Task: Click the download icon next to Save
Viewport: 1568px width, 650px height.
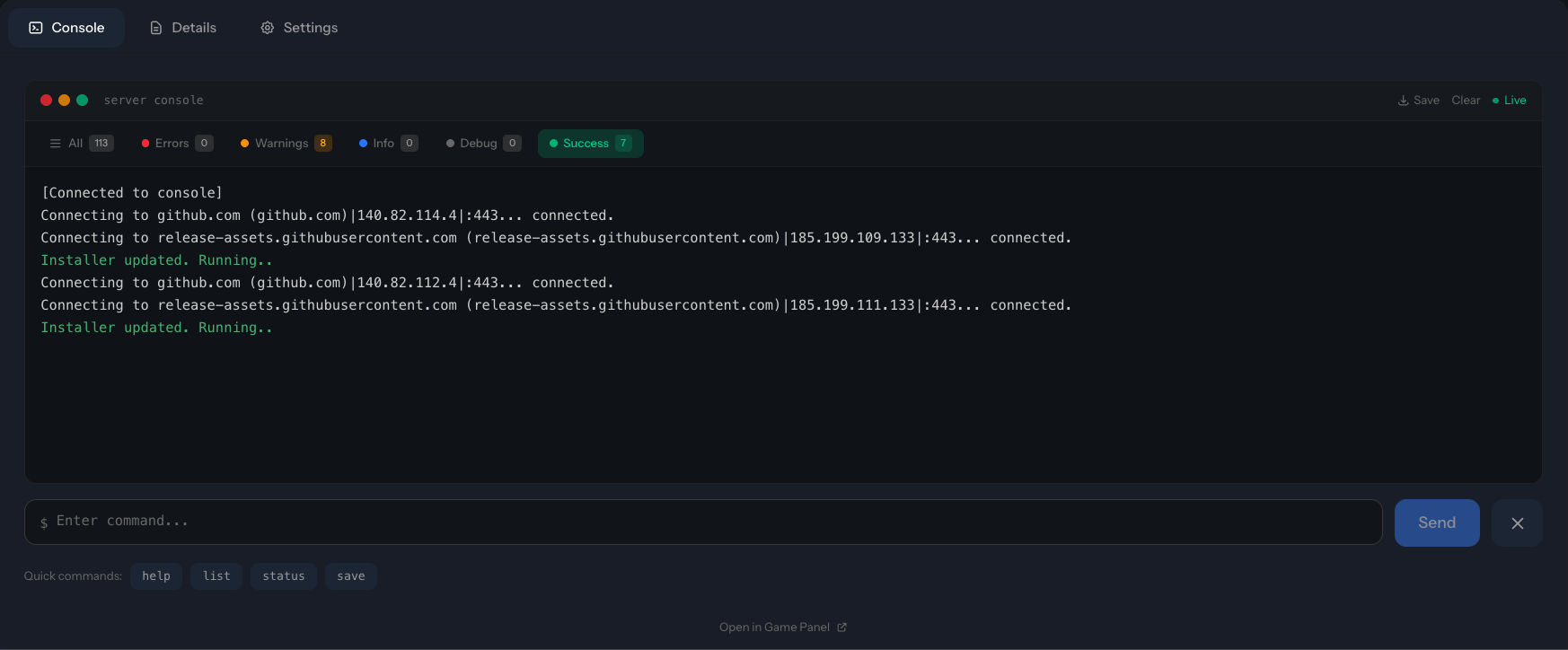Action: click(x=1403, y=101)
